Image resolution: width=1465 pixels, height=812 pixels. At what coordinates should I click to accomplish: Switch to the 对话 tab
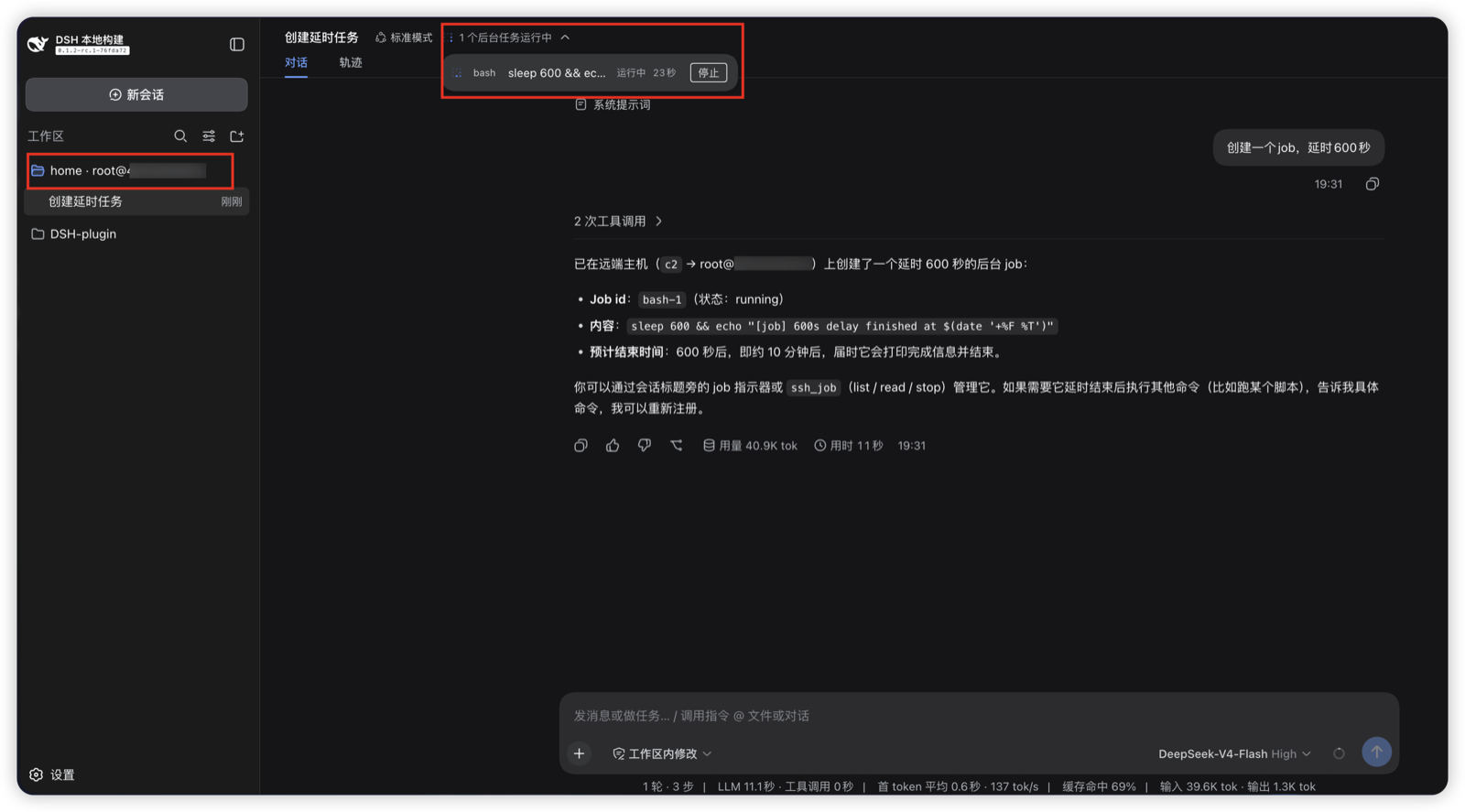[296, 62]
